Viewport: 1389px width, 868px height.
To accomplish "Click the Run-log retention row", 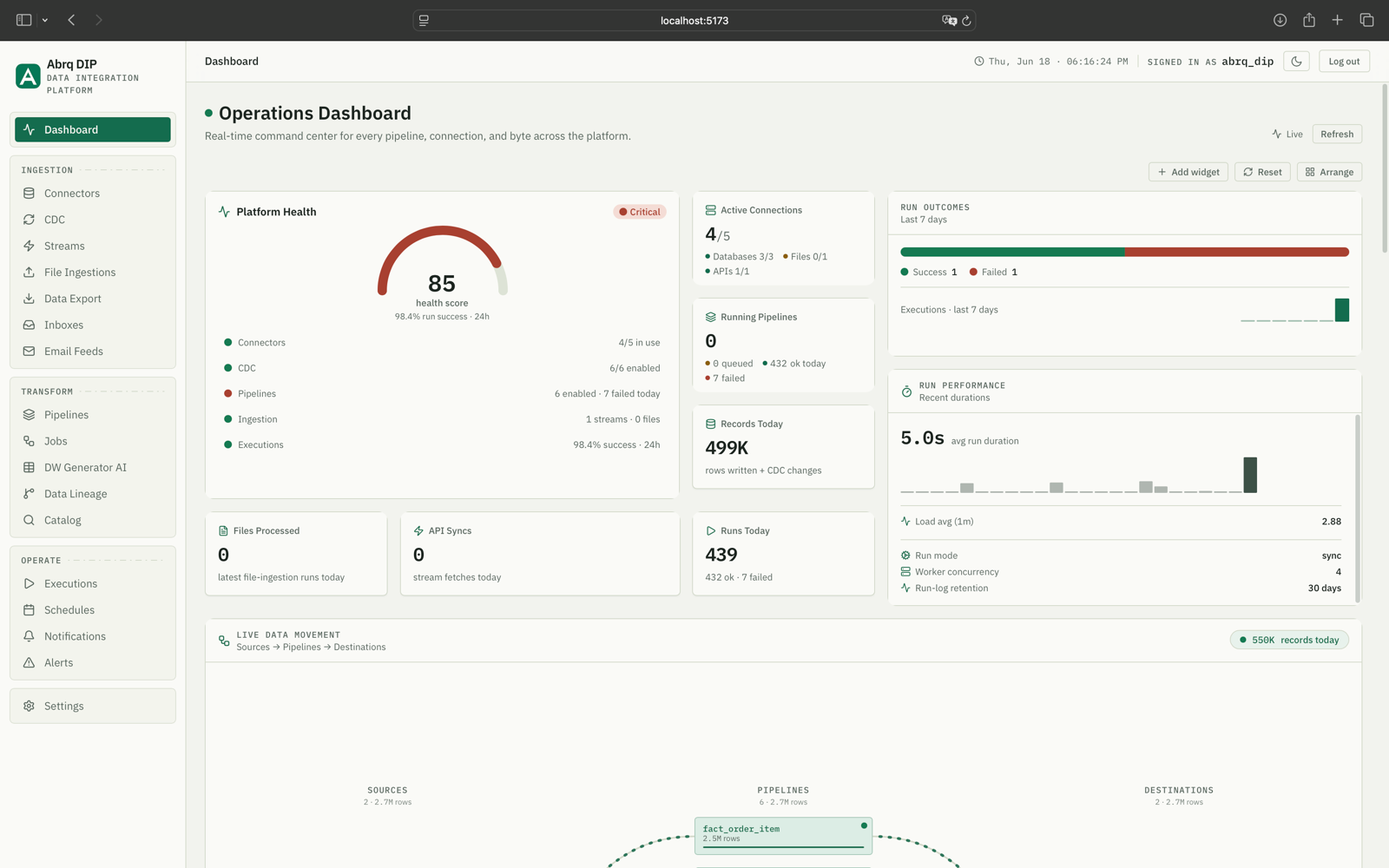I will [1121, 589].
